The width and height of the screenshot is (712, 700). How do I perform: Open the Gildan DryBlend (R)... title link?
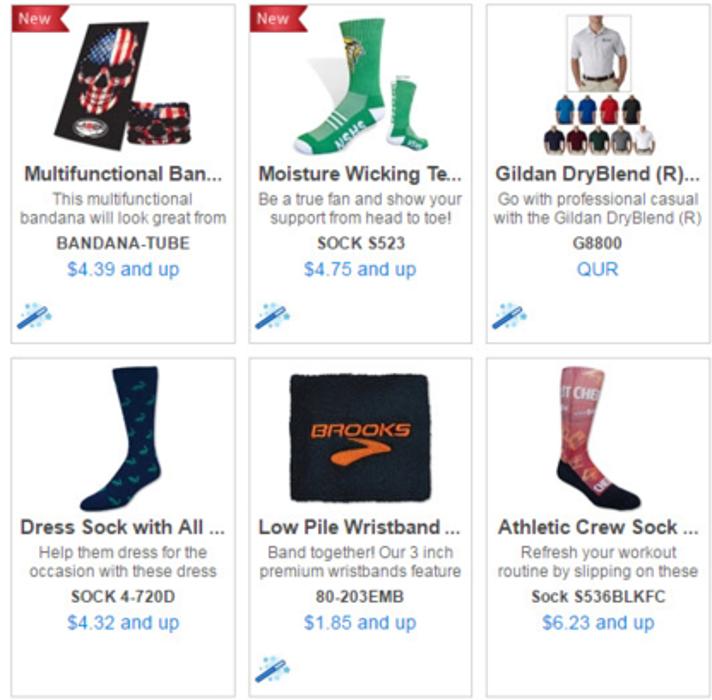coord(598,174)
